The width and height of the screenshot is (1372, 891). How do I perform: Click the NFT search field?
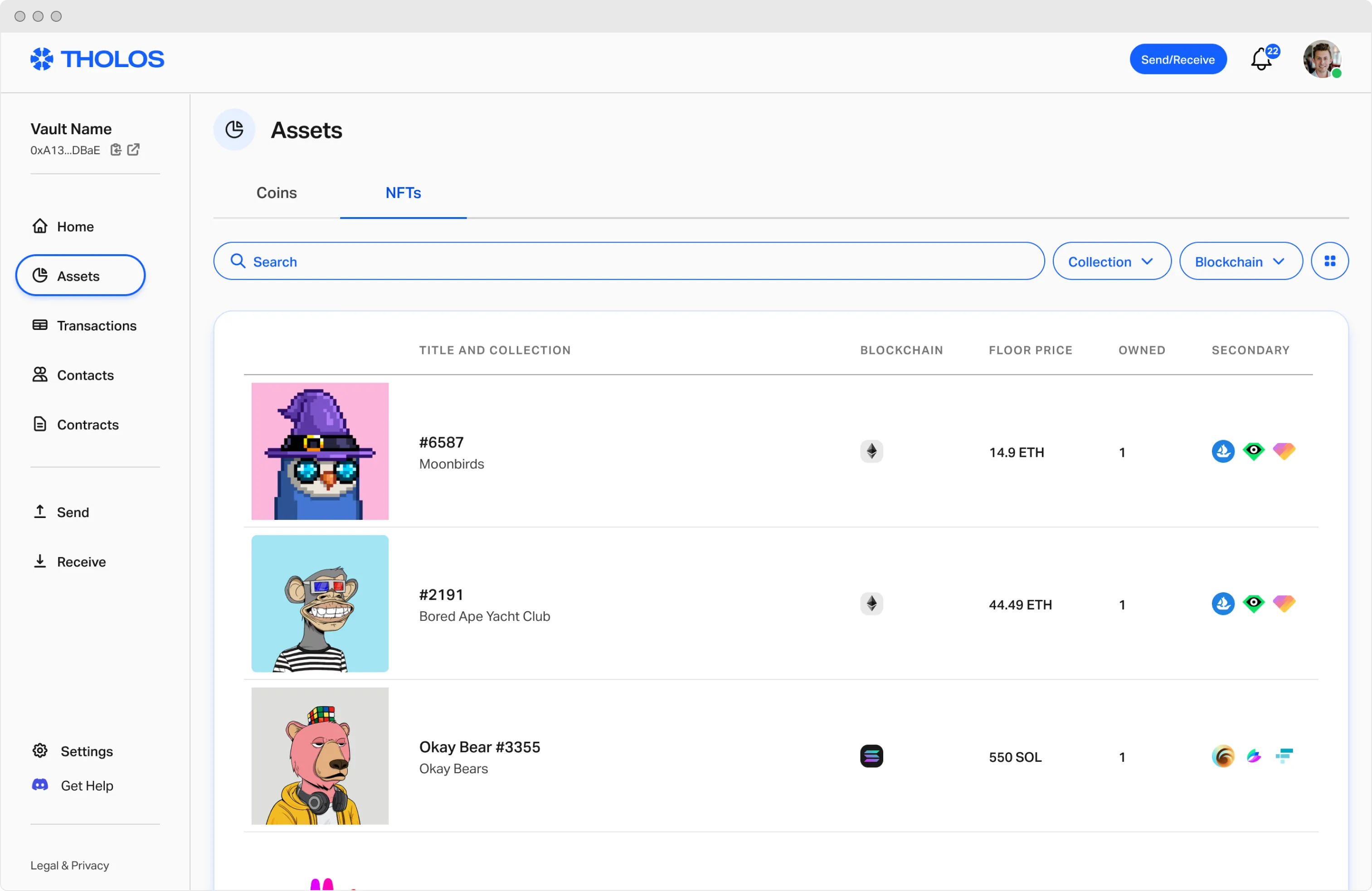628,261
